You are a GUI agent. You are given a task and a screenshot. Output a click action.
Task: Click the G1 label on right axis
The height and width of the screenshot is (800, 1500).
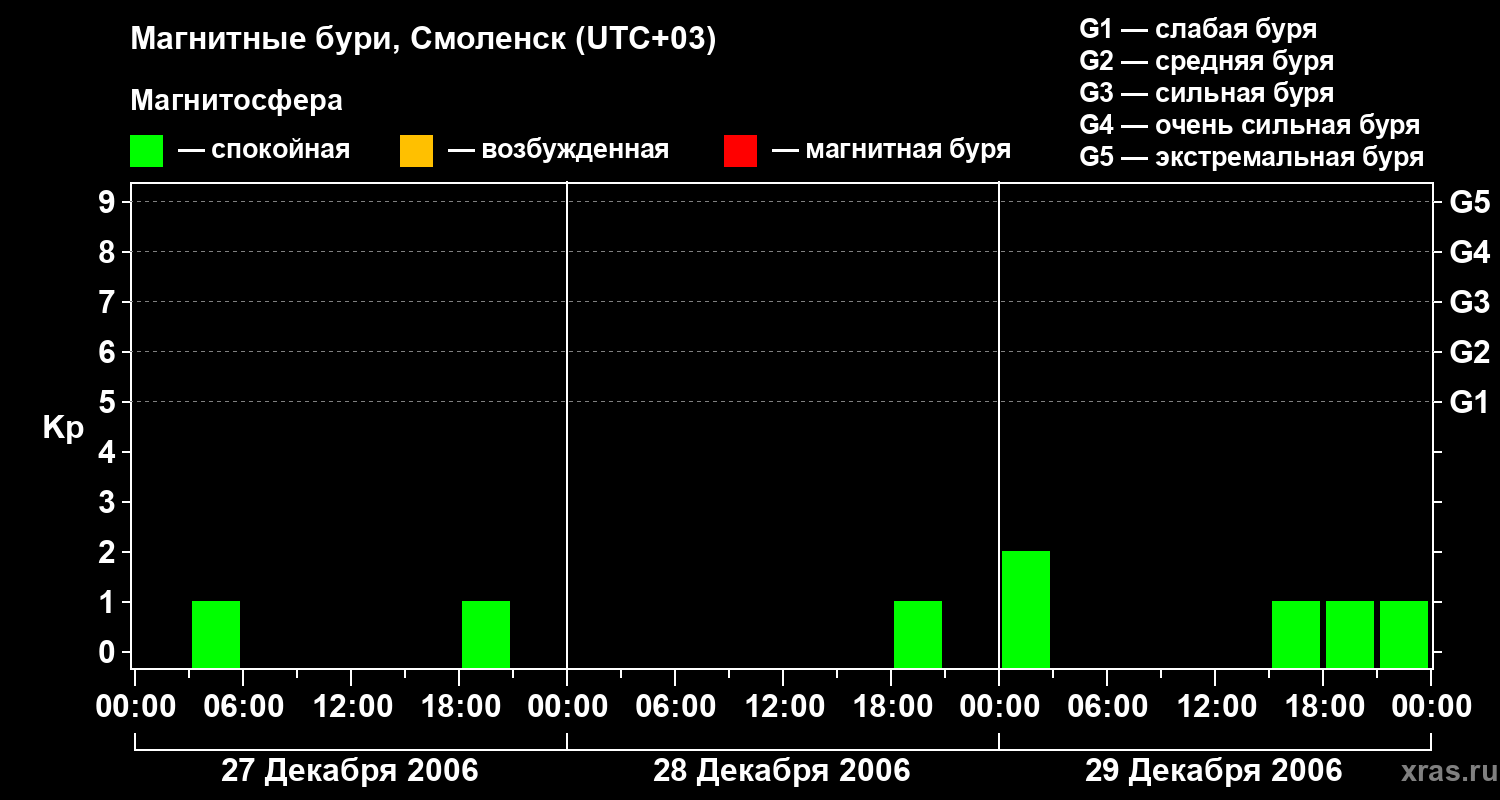pos(1469,402)
